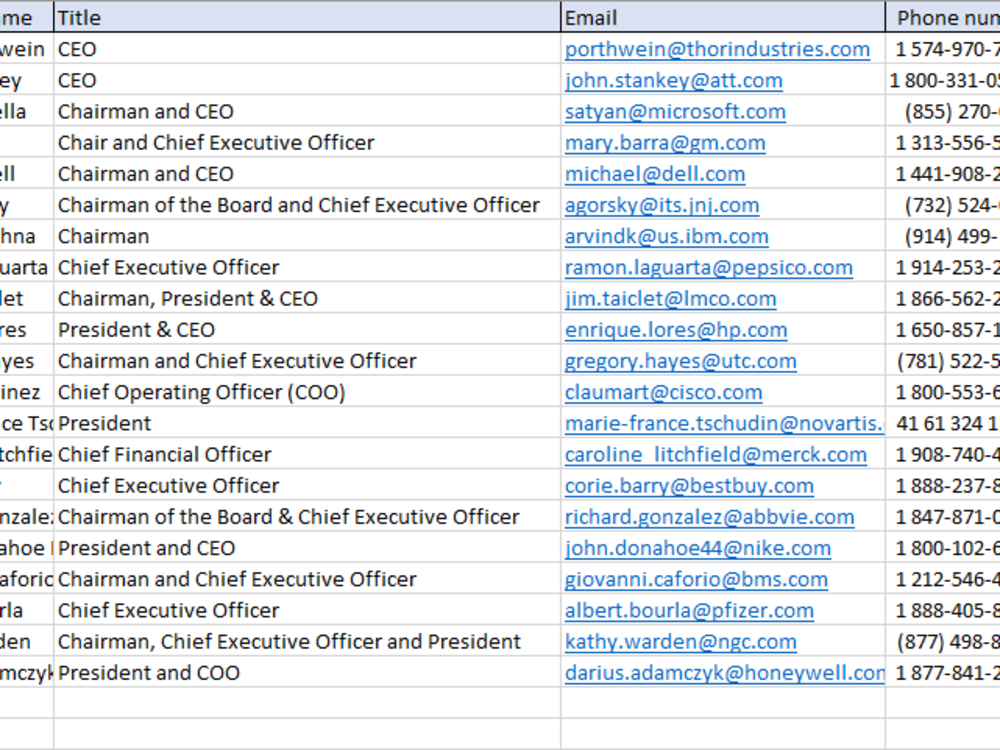Open ramon.laguarta@pepsico.com email link

click(x=709, y=268)
